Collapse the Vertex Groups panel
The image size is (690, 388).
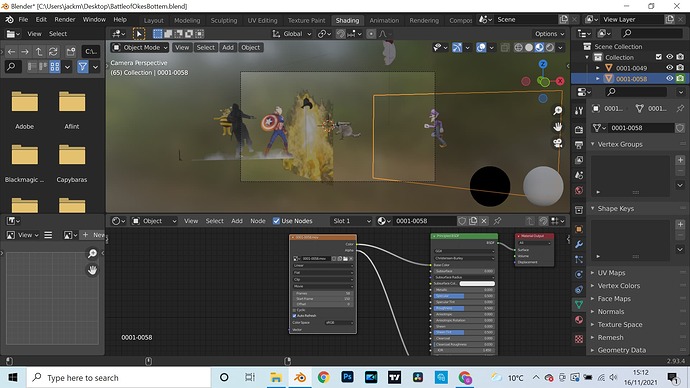pyautogui.click(x=593, y=144)
